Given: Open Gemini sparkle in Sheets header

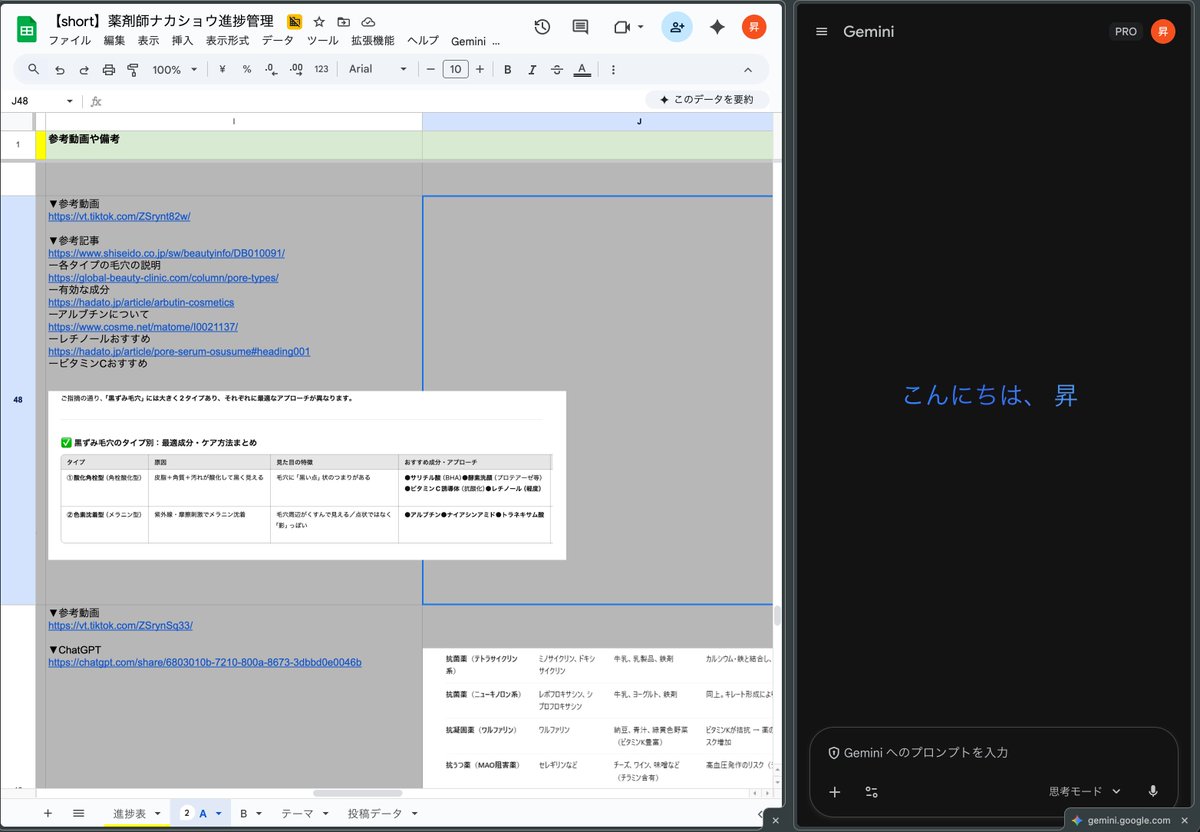Looking at the screenshot, I should pos(717,27).
